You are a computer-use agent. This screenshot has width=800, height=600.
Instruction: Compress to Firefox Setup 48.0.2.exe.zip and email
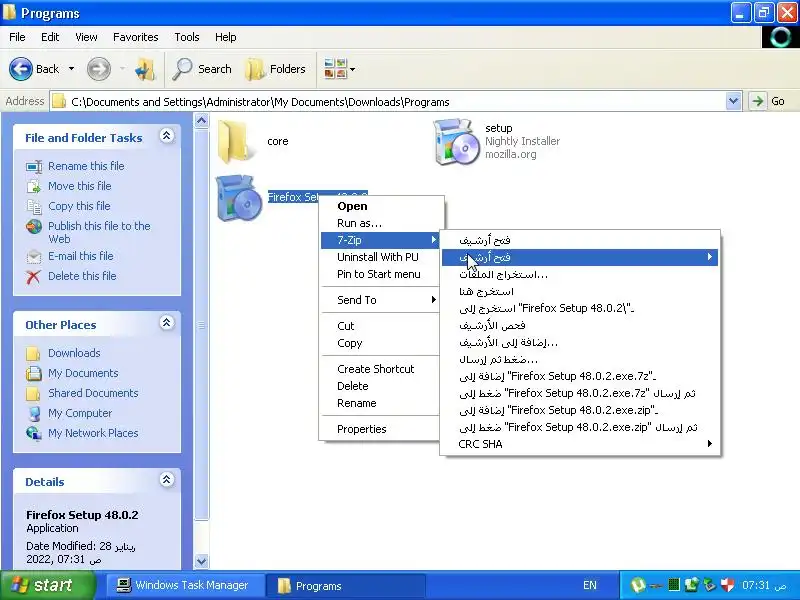click(x=580, y=427)
